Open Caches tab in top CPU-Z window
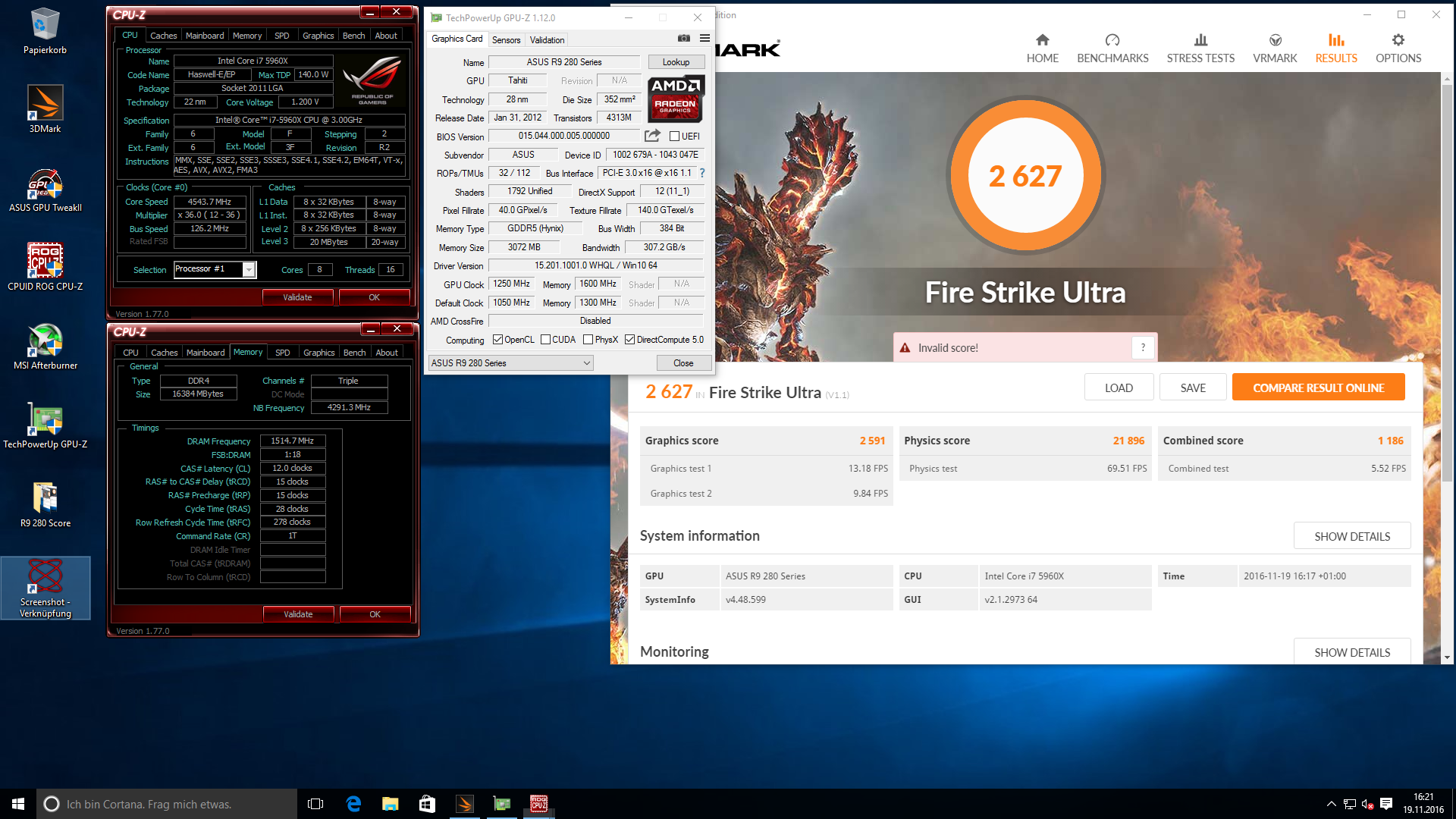Image resolution: width=1456 pixels, height=819 pixels. pyautogui.click(x=163, y=36)
